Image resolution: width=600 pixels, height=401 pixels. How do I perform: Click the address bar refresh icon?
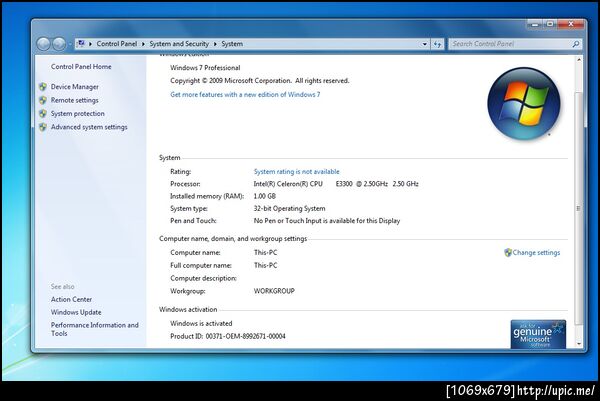437,44
